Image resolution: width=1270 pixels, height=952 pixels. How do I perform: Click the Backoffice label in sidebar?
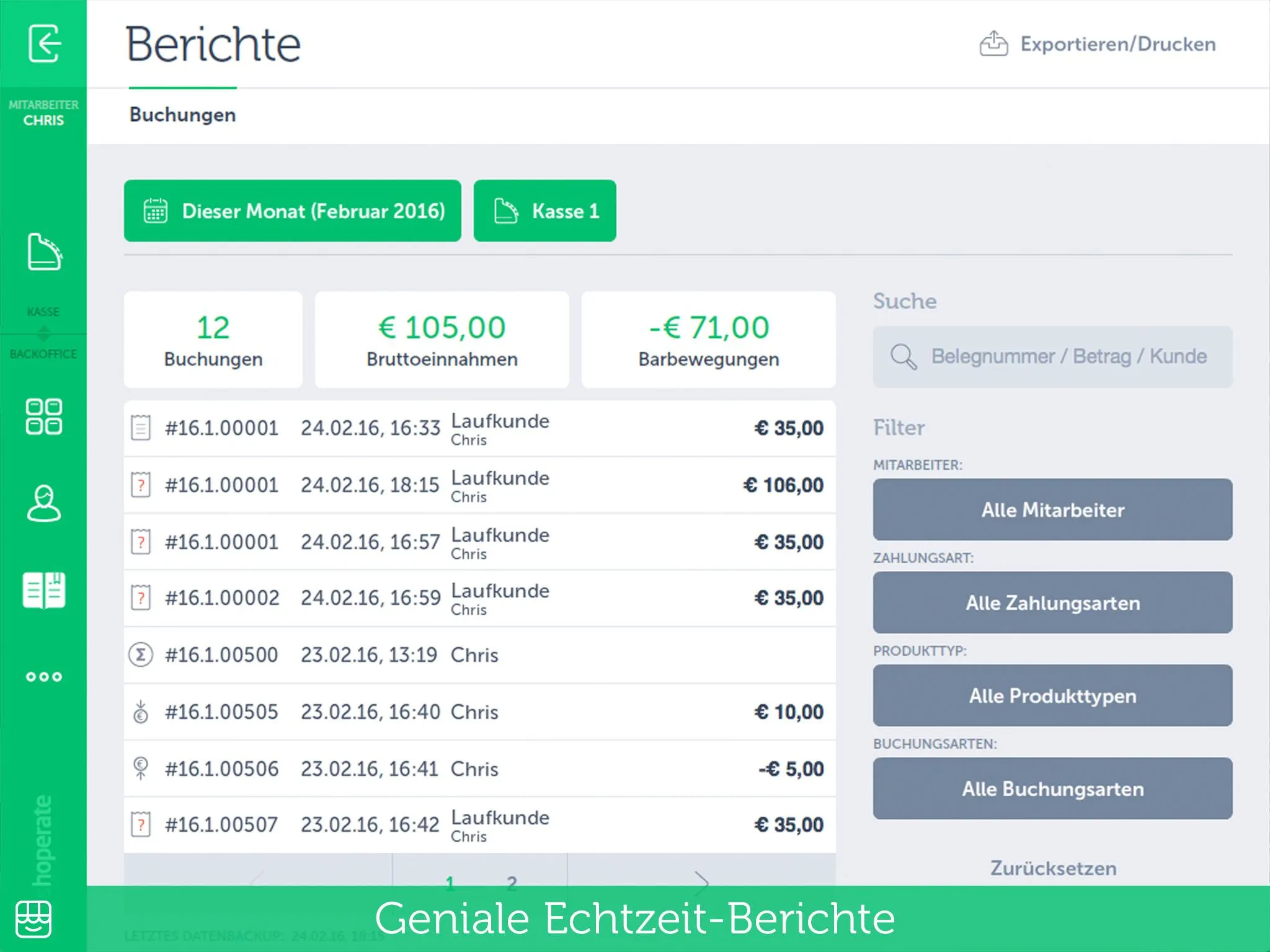click(x=43, y=354)
